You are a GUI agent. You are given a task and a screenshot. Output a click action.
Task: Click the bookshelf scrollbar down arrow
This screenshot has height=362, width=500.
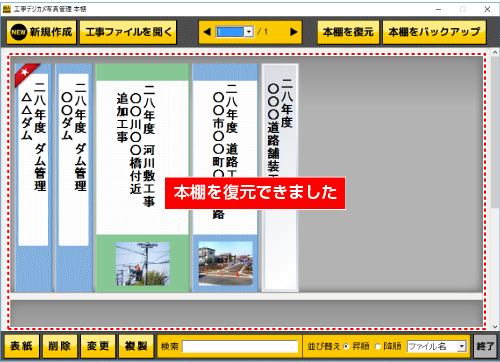click(x=495, y=327)
